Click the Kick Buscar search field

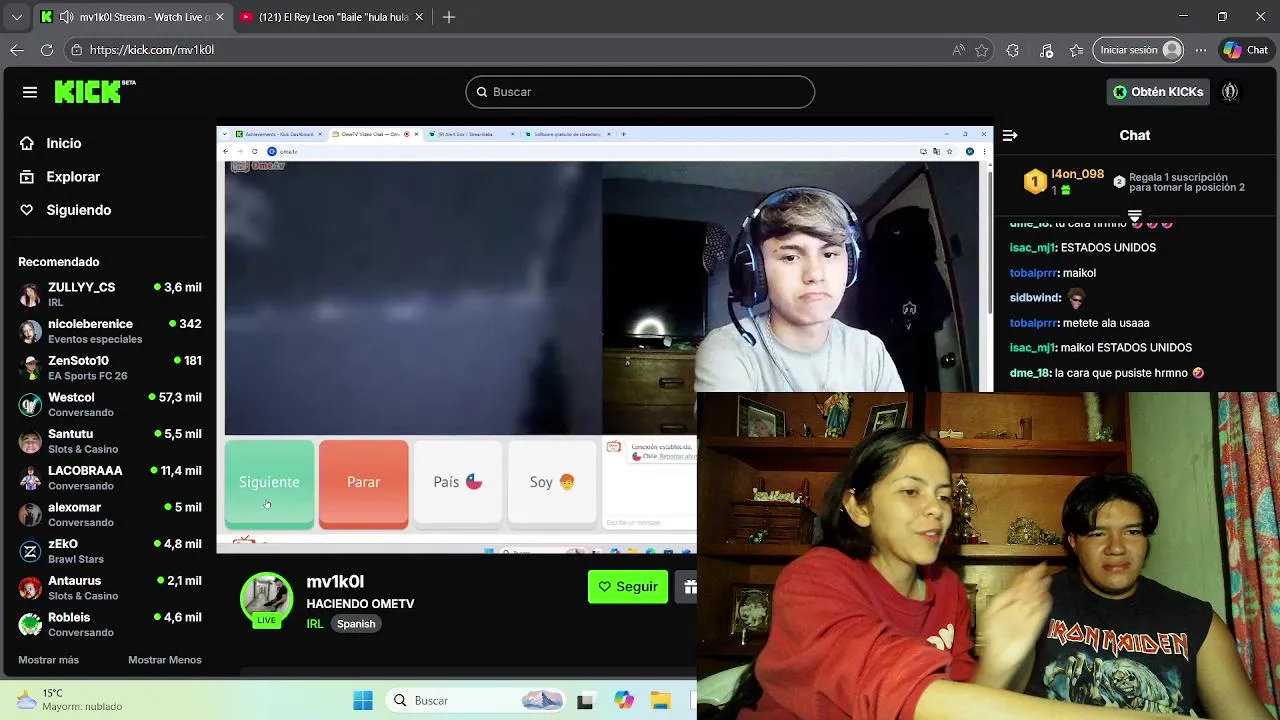click(x=640, y=92)
